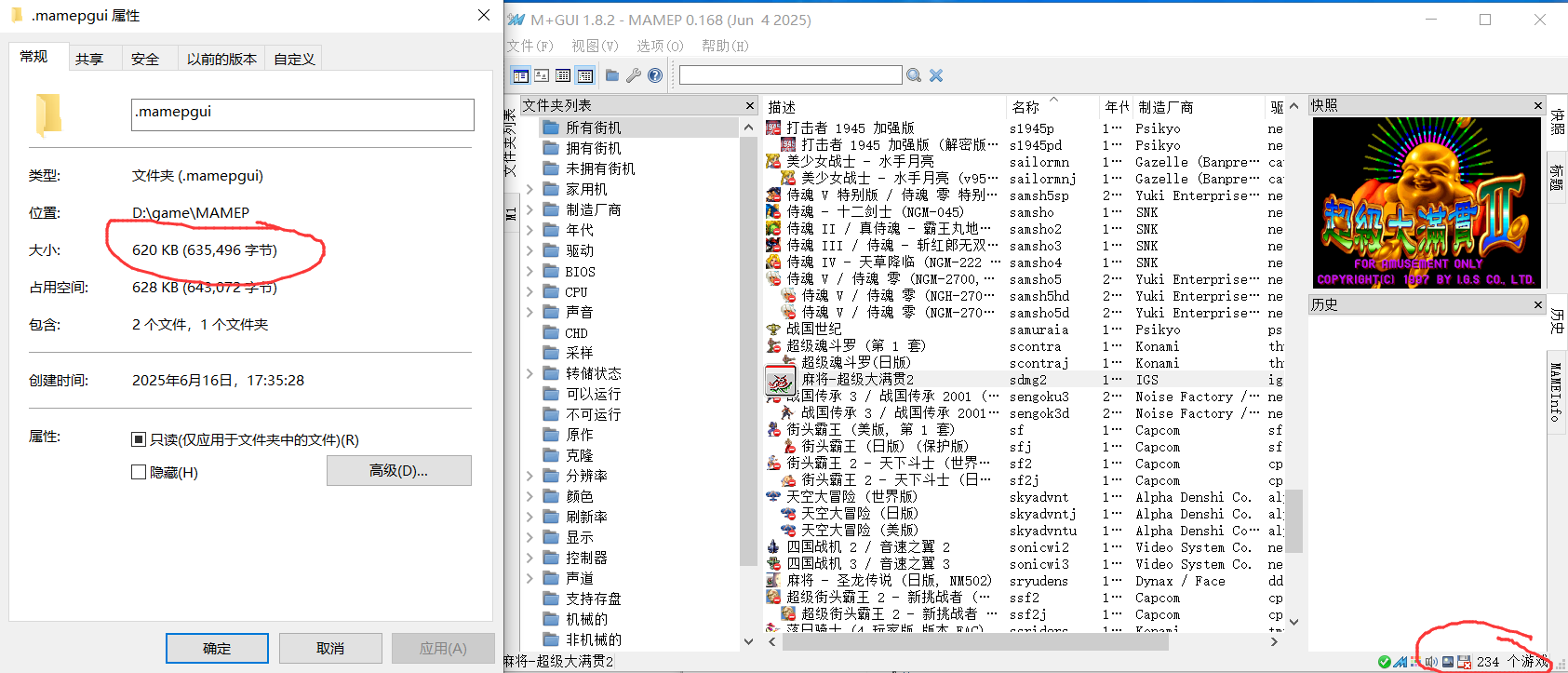
Task: Click the floppy disk save-state status icon
Action: coord(1464,662)
